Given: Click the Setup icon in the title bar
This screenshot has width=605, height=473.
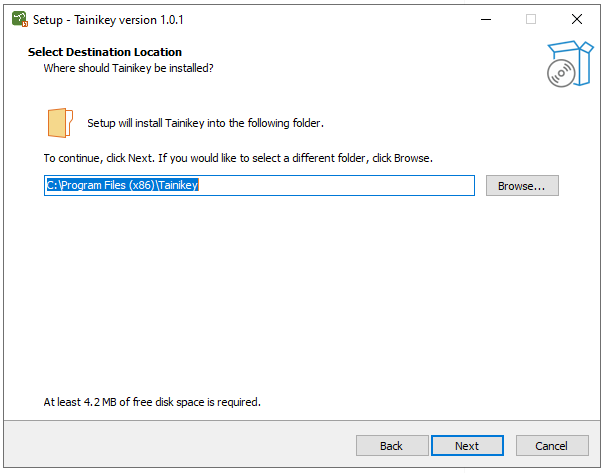Looking at the screenshot, I should tap(19, 19).
